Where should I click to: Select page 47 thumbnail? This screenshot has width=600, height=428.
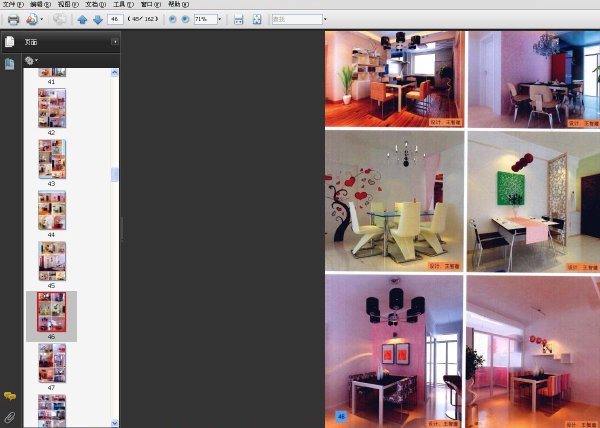pos(52,363)
